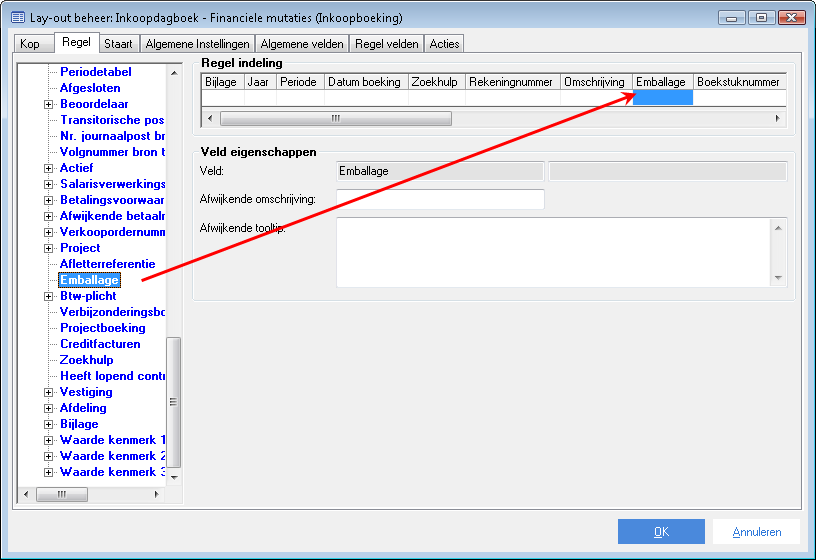816x560 pixels.
Task: Switch to the Algemene velden tab
Action: (x=302, y=44)
